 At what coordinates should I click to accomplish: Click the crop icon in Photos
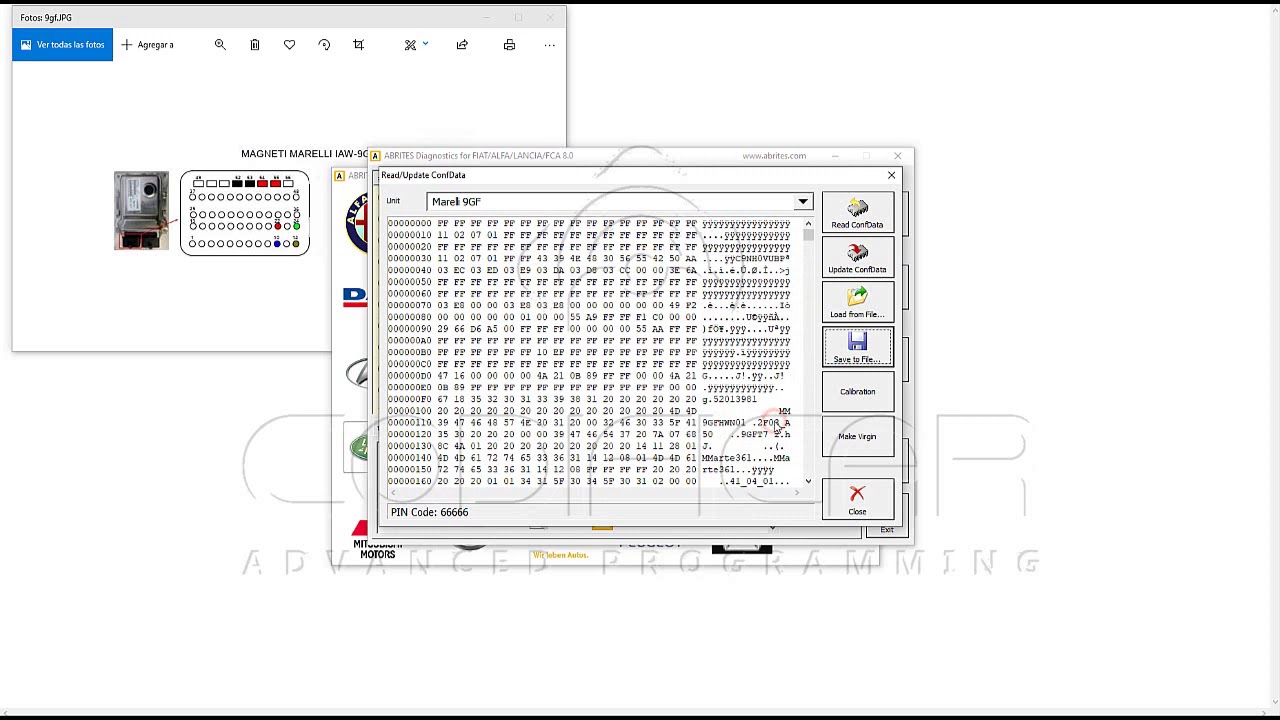tap(359, 45)
